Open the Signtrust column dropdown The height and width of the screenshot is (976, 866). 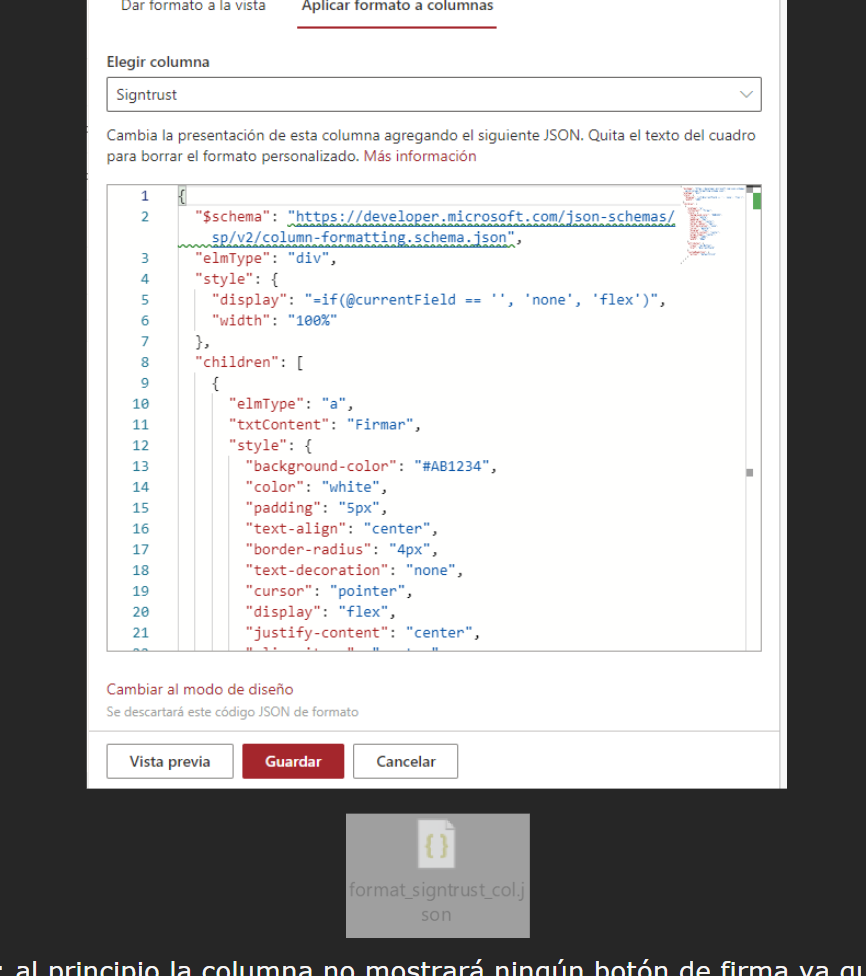coord(433,94)
